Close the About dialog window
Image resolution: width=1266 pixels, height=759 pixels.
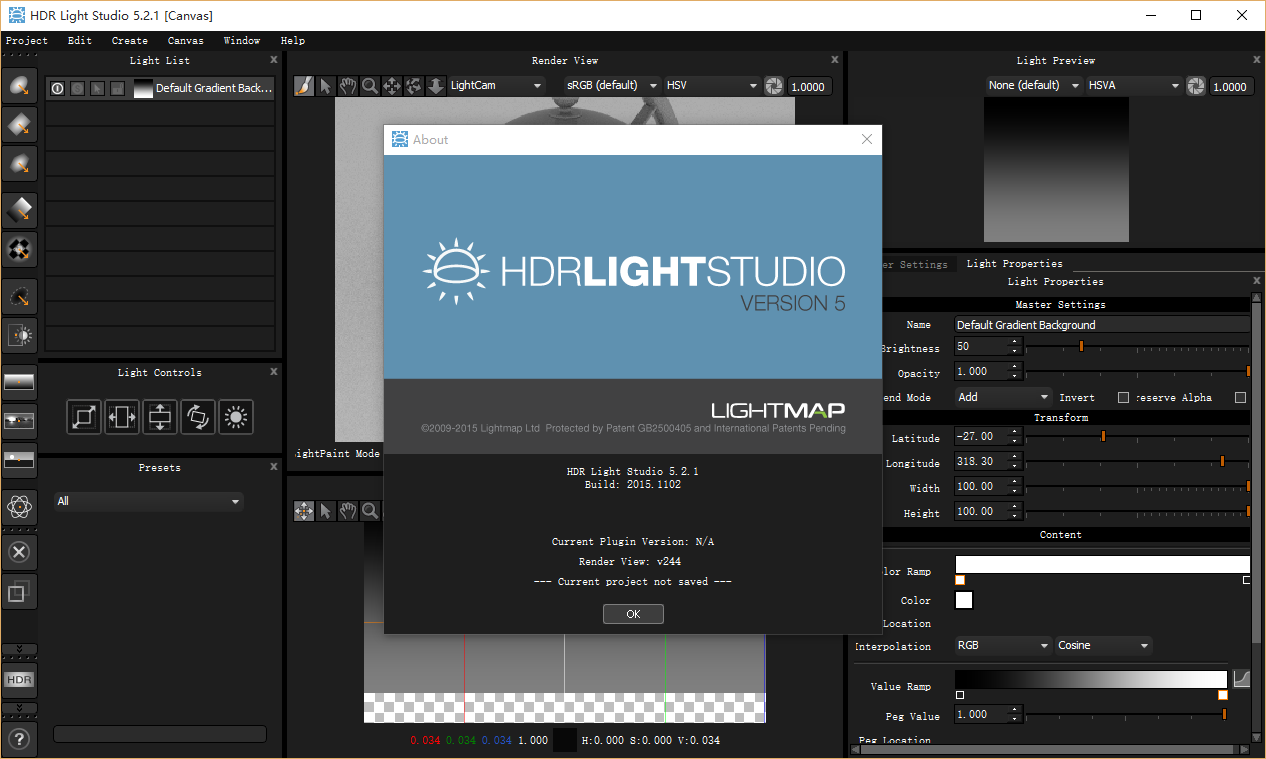[867, 140]
